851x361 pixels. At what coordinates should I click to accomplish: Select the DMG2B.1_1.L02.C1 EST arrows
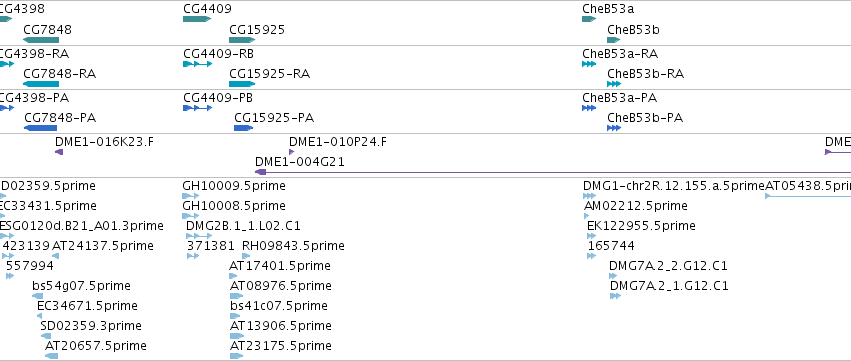click(x=199, y=236)
